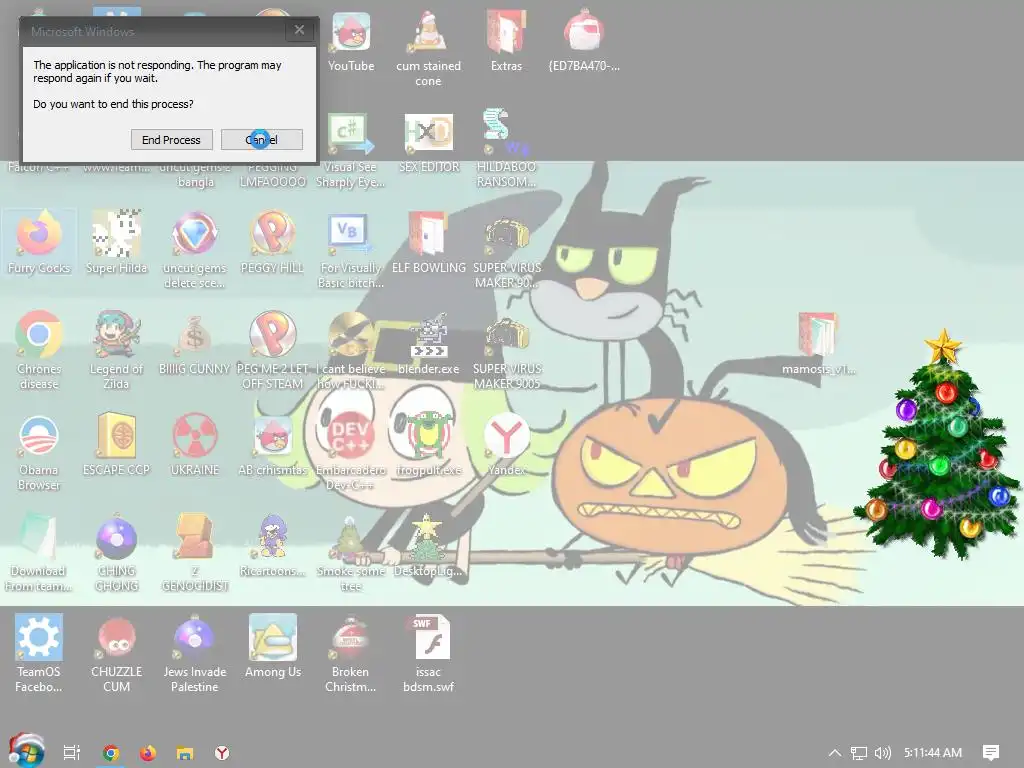Select the DesktopLig... Christmas tree icon

pos(428,546)
